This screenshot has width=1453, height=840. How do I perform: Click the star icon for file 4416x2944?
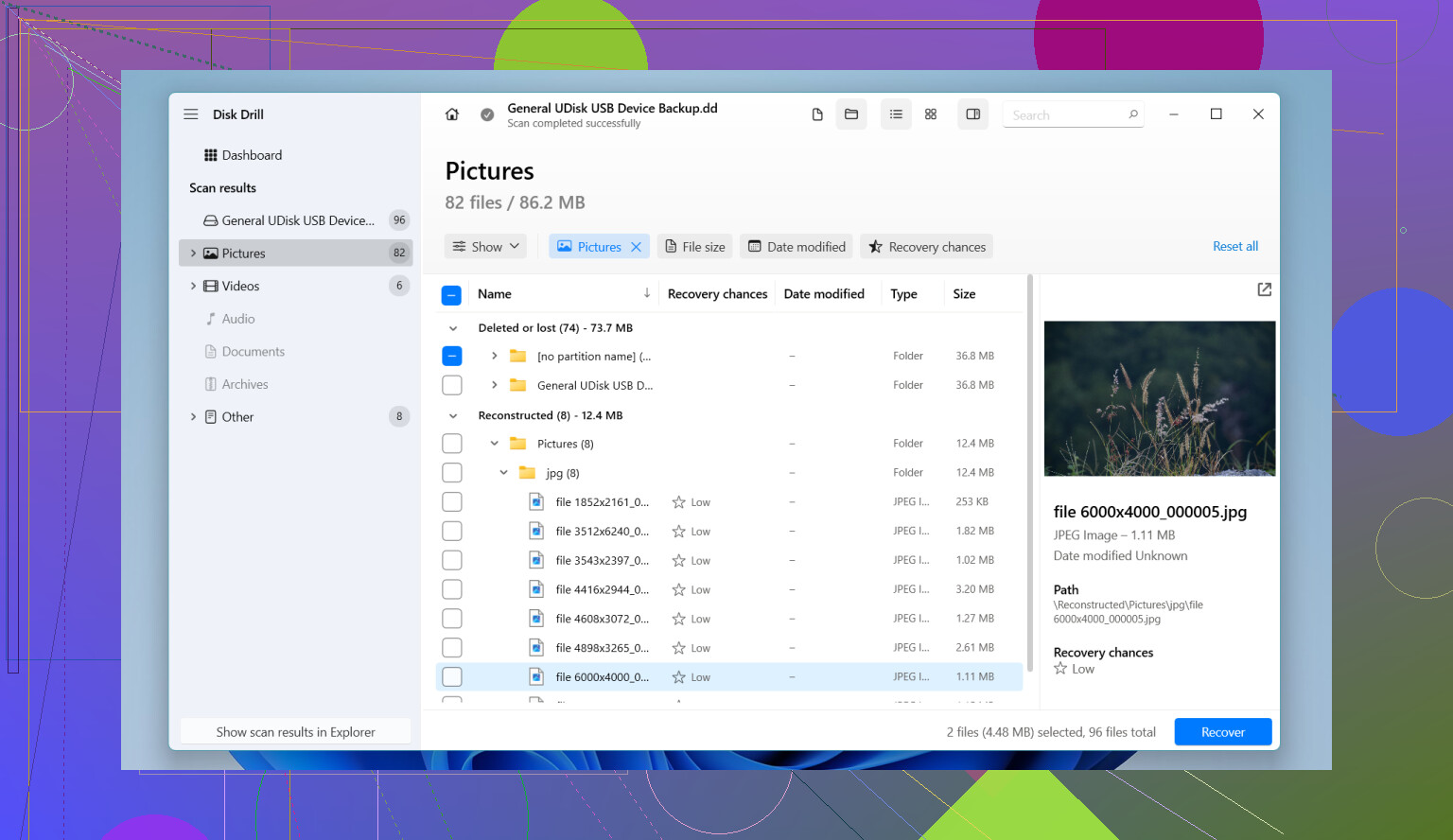(678, 589)
